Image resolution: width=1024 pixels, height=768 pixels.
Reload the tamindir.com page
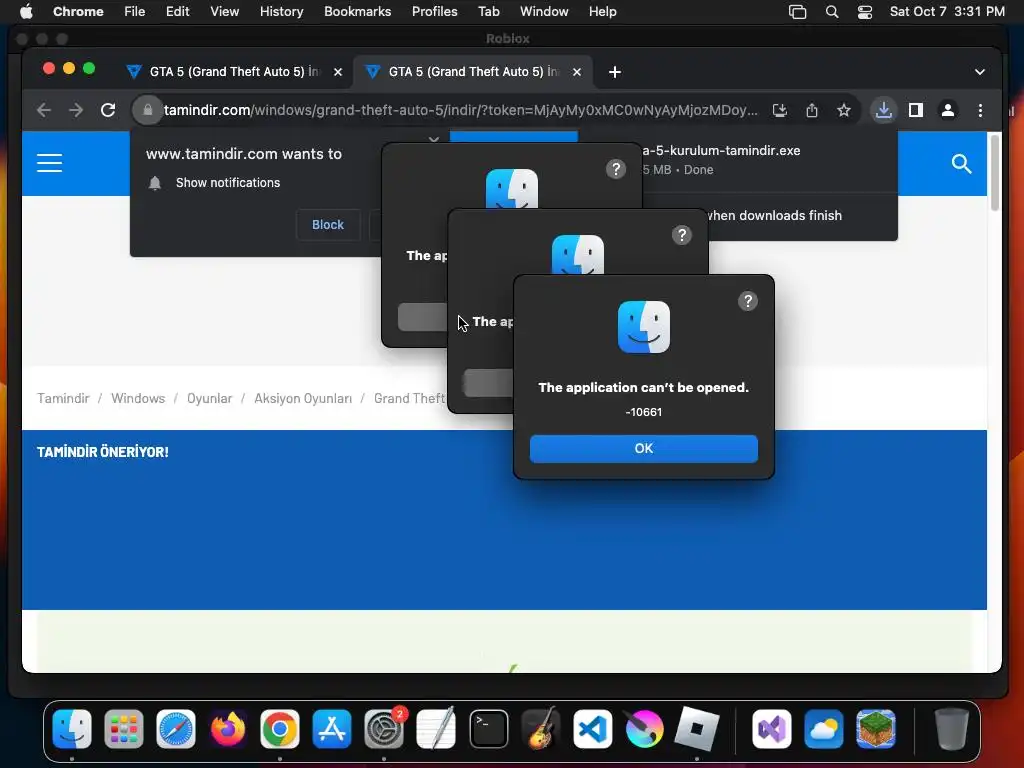click(x=108, y=110)
